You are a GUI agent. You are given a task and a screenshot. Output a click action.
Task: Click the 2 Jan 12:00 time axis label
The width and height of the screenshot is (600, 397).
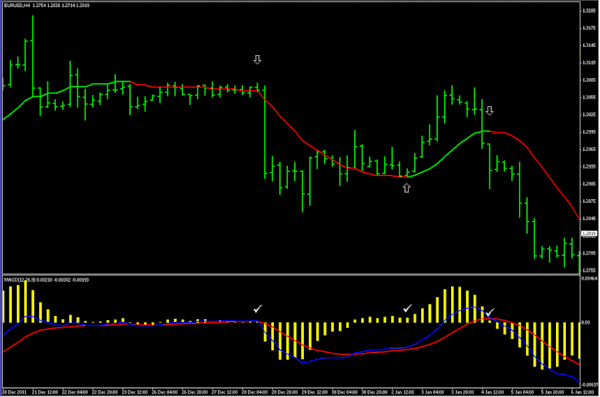click(x=403, y=392)
